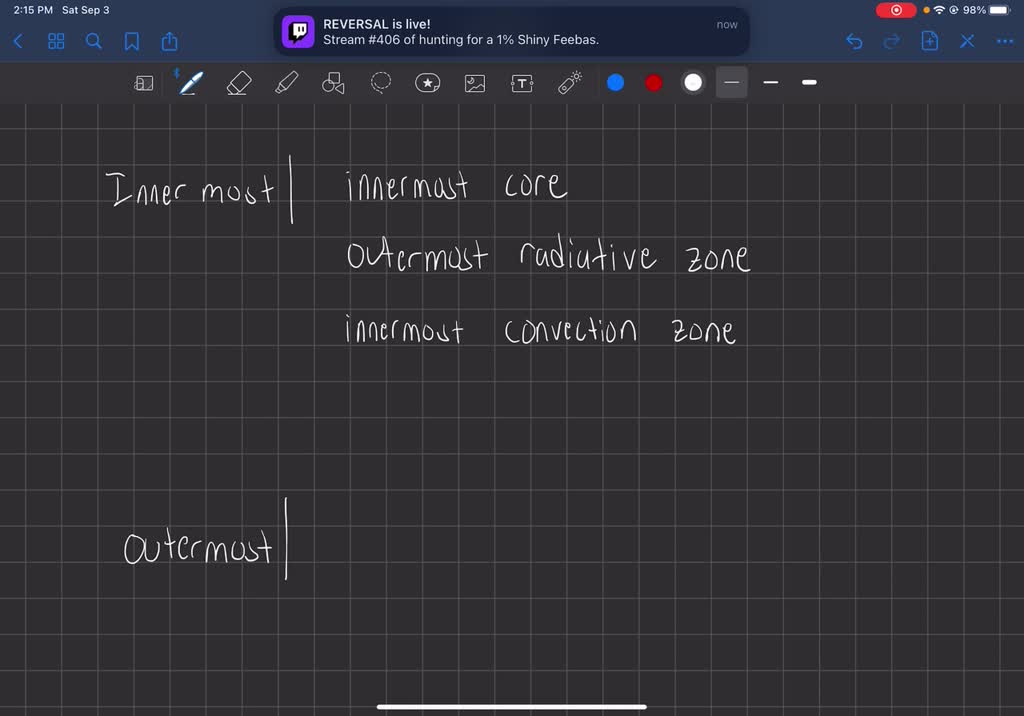Select the Shapes tool
1024x716 pixels.
(333, 83)
